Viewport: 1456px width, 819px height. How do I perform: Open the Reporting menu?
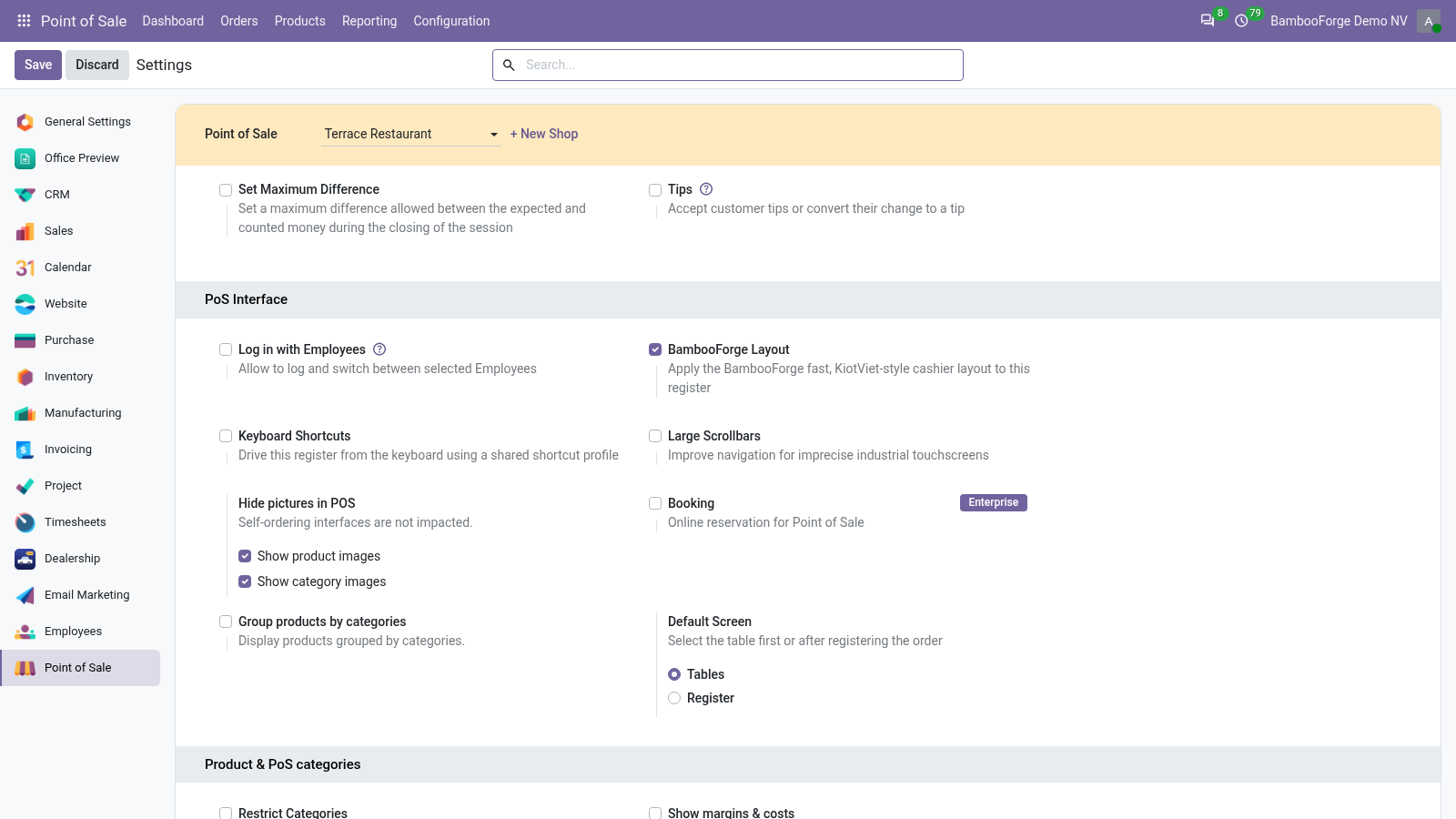click(x=369, y=21)
